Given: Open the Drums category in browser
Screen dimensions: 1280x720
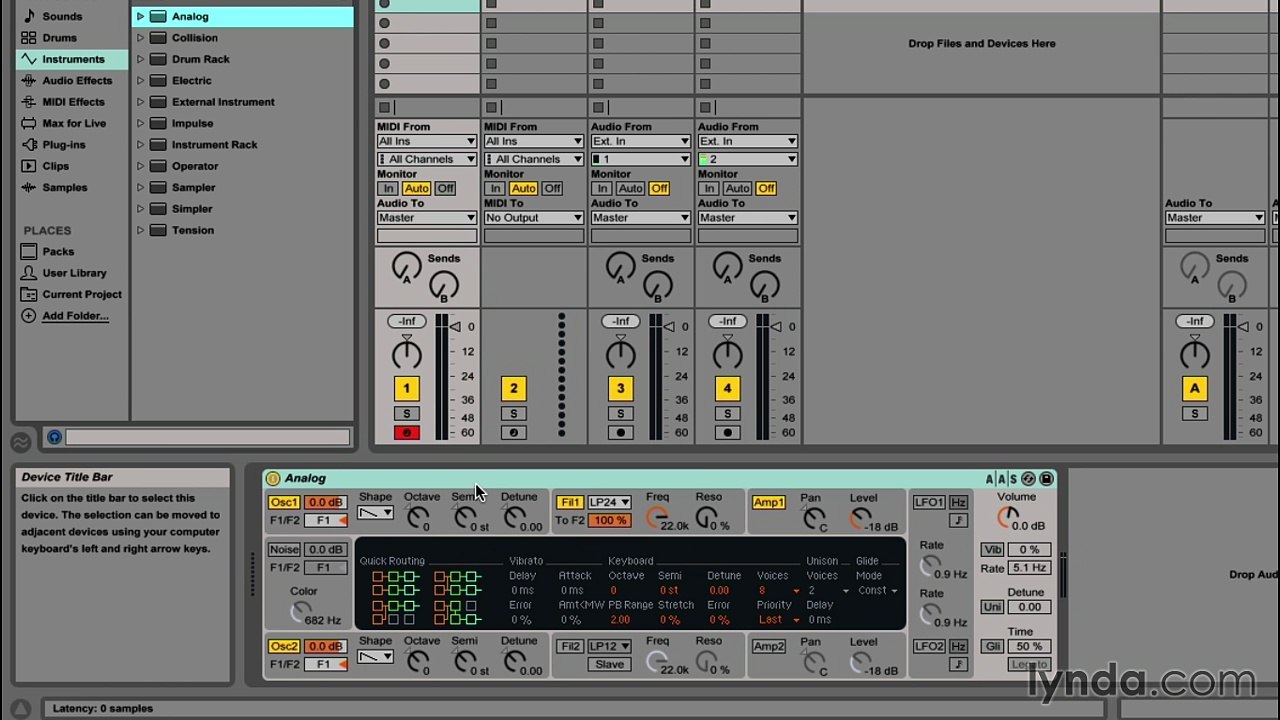Looking at the screenshot, I should click(59, 38).
